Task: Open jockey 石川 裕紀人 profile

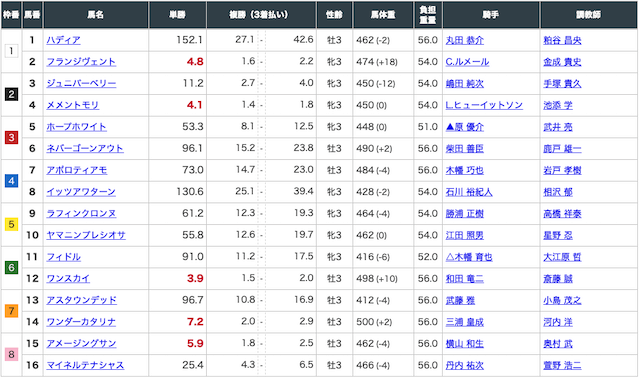Action: [469, 191]
